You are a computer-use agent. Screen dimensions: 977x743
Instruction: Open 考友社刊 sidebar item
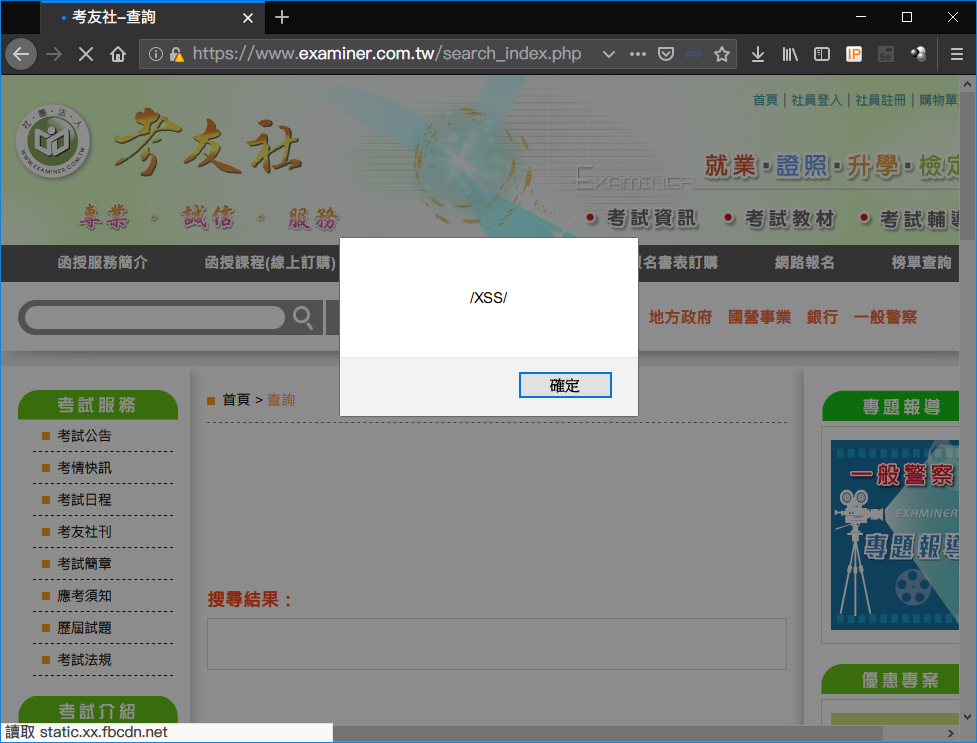[x=84, y=532]
